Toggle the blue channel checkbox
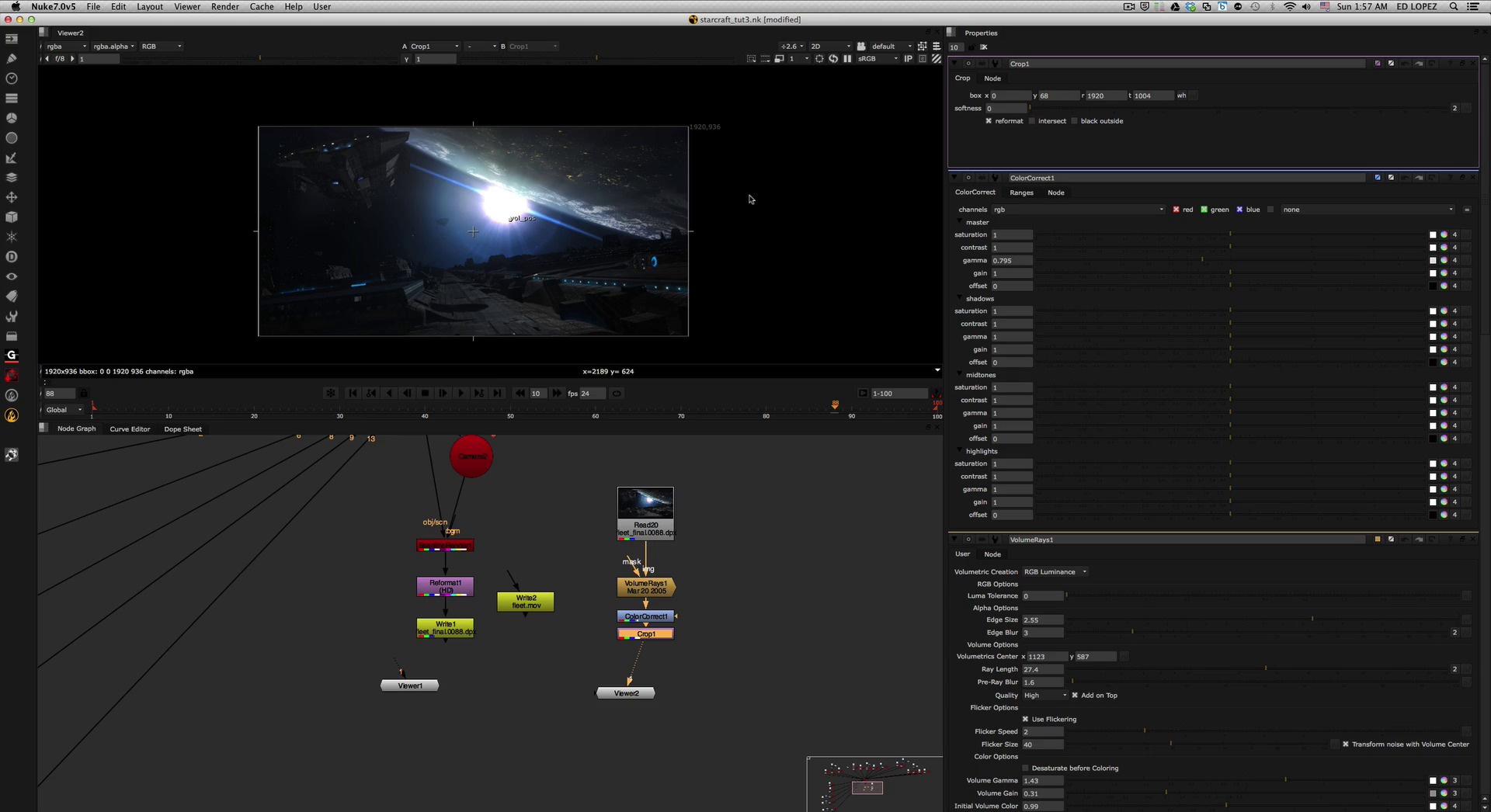The width and height of the screenshot is (1491, 812). coord(1239,210)
